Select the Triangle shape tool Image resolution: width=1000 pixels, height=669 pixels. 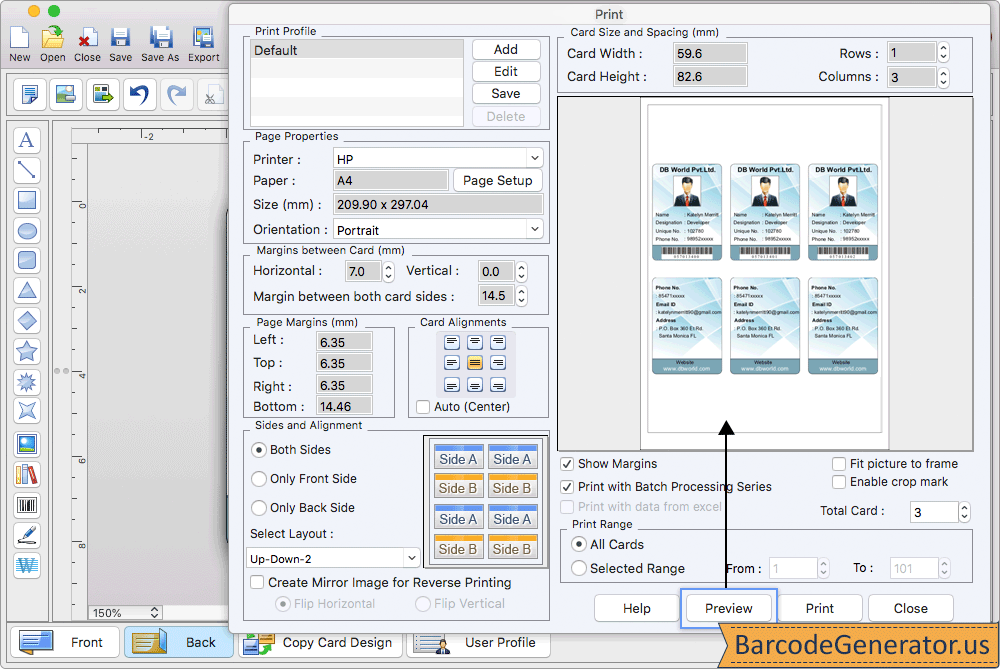point(27,290)
